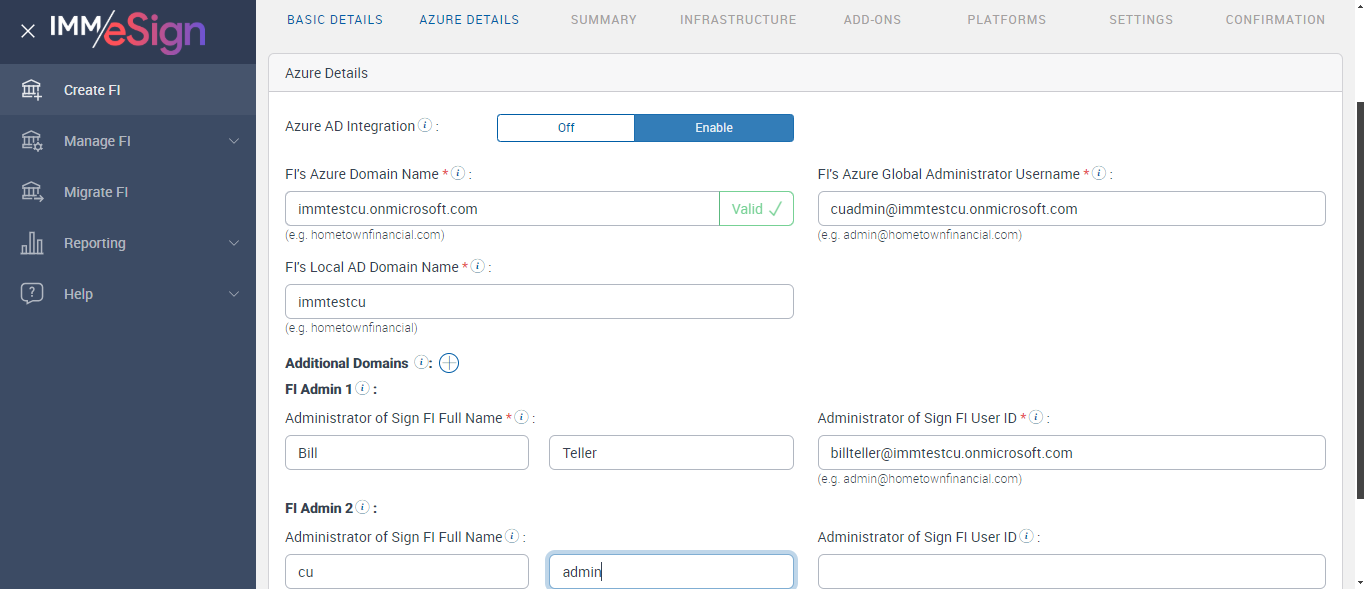Select Enable for Azure AD Integration
1366x589 pixels.
714,128
